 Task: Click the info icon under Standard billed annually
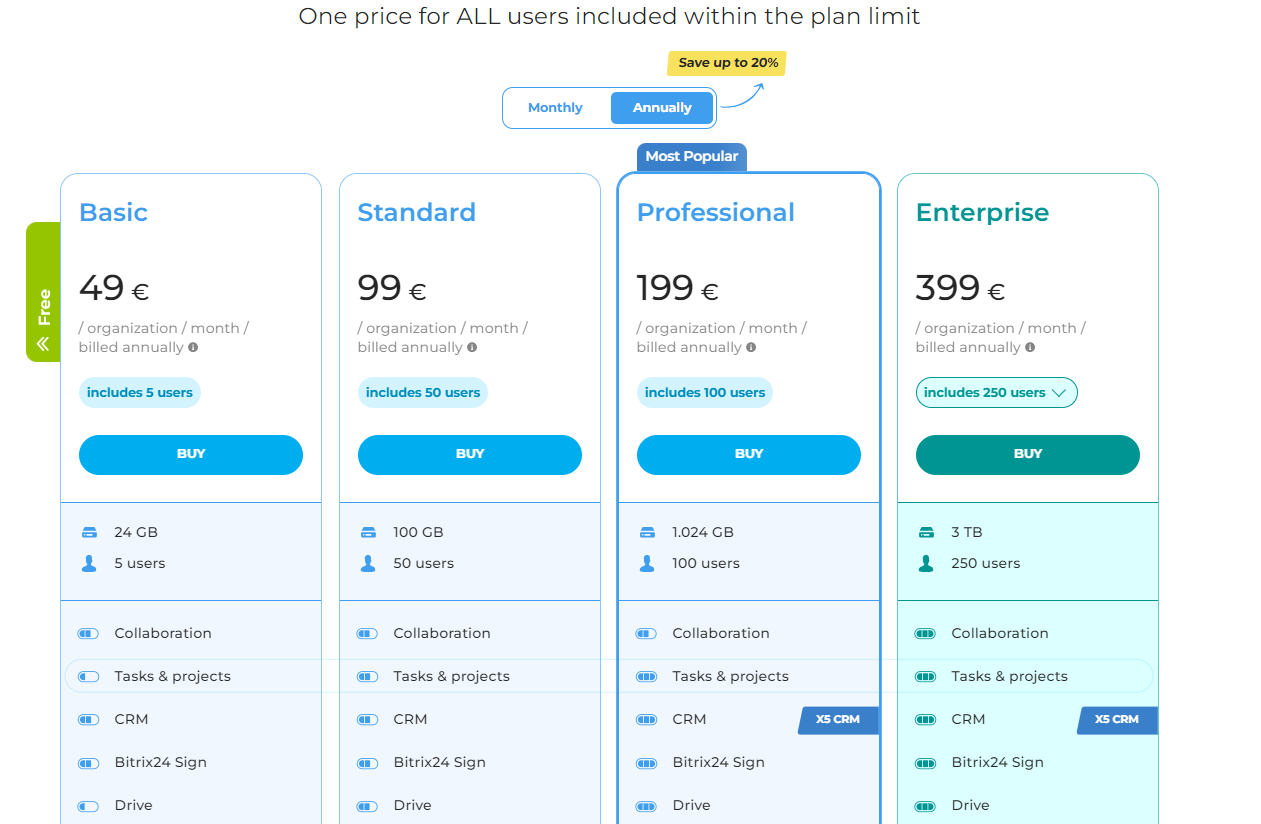pos(472,348)
